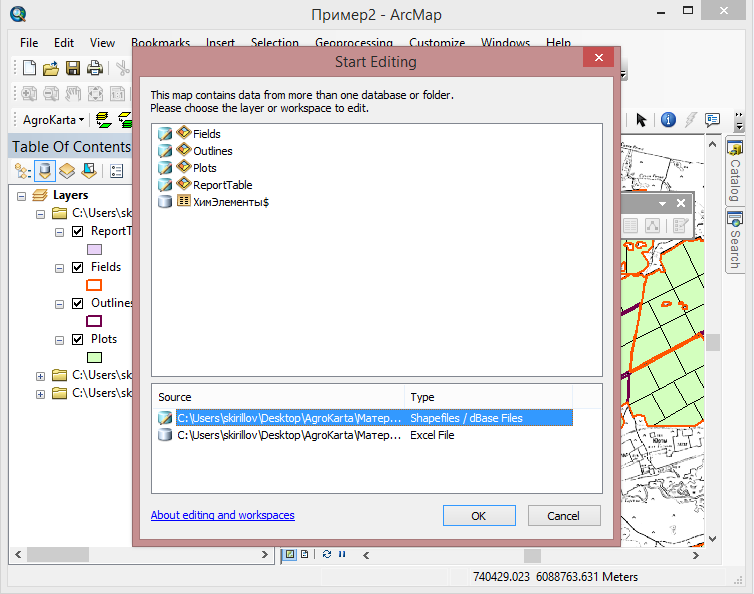Open the Customize menu
The height and width of the screenshot is (594, 754).
437,43
